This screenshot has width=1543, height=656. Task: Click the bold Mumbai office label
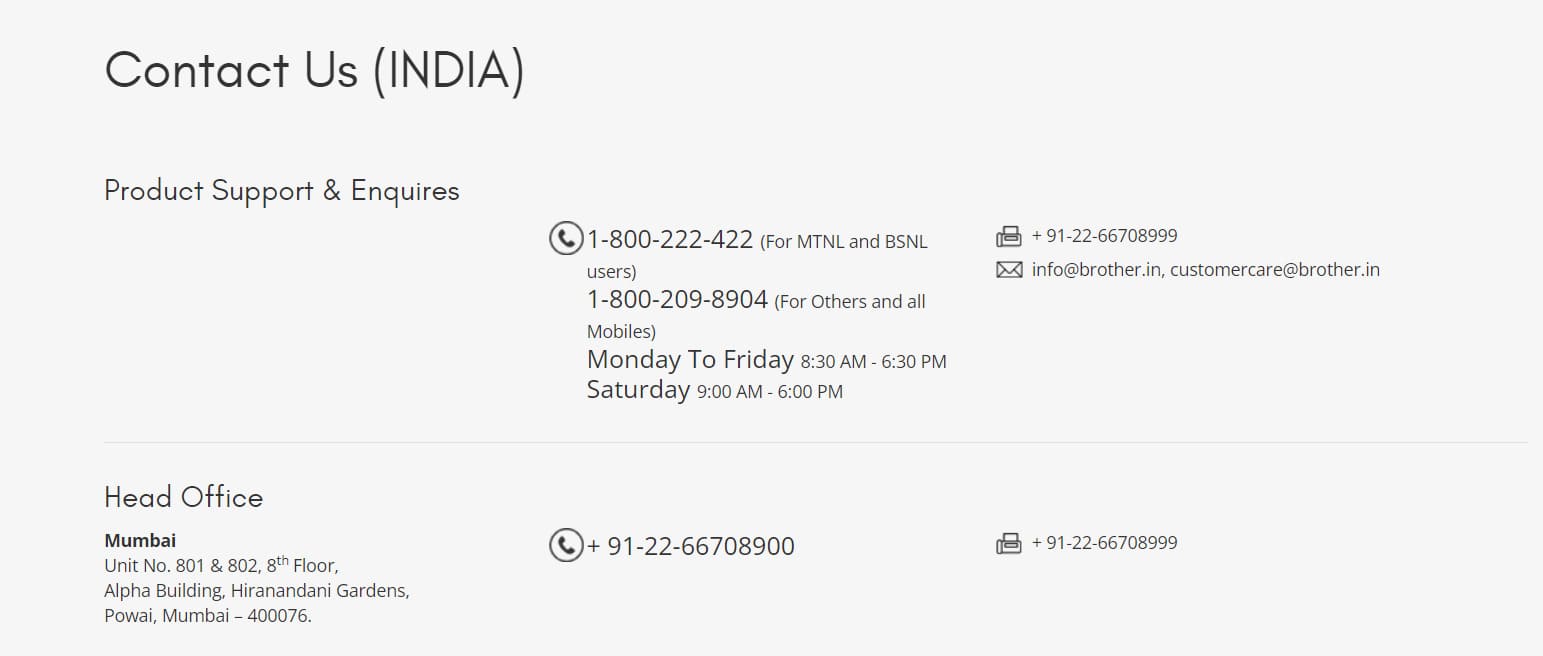pyautogui.click(x=140, y=541)
